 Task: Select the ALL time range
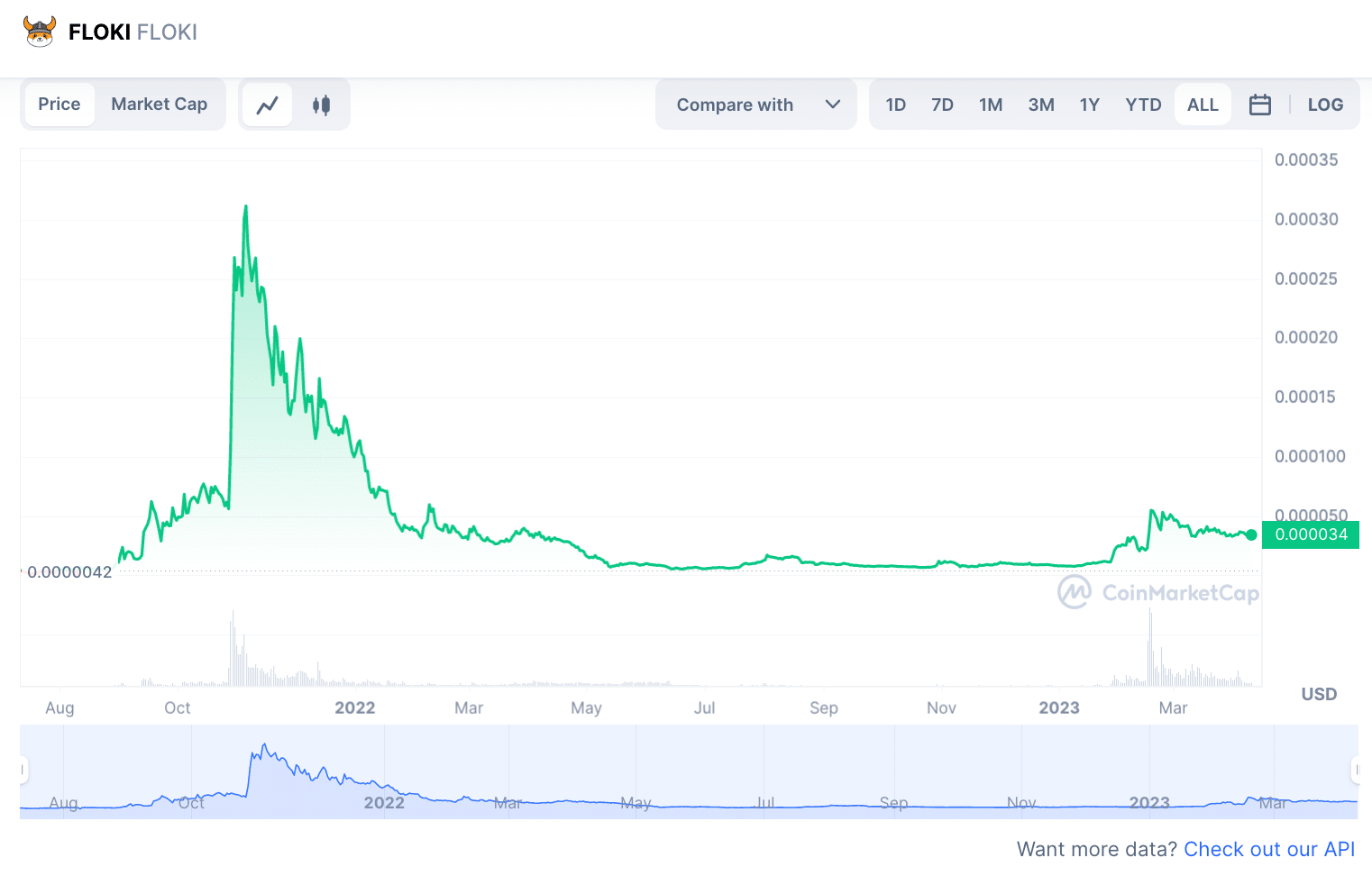[1203, 105]
